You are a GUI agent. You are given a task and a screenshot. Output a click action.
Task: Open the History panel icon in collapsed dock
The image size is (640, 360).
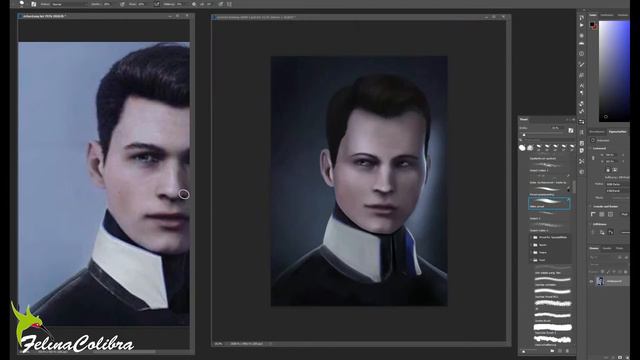tap(582, 18)
